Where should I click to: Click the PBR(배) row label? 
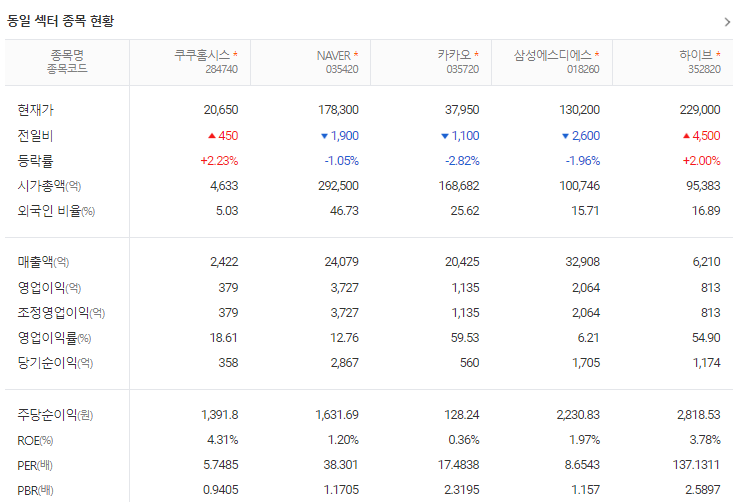tap(35, 490)
